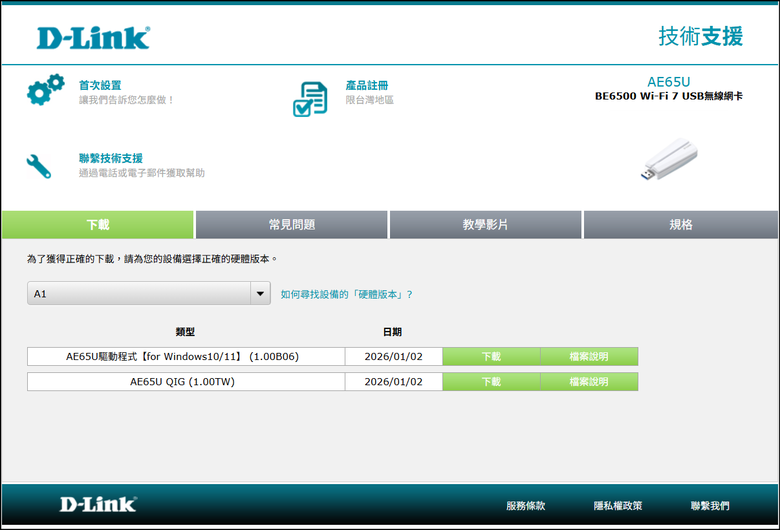This screenshot has width=780, height=530.
Task: Click the 2026/01/02 date in QIG row
Action: 393,382
